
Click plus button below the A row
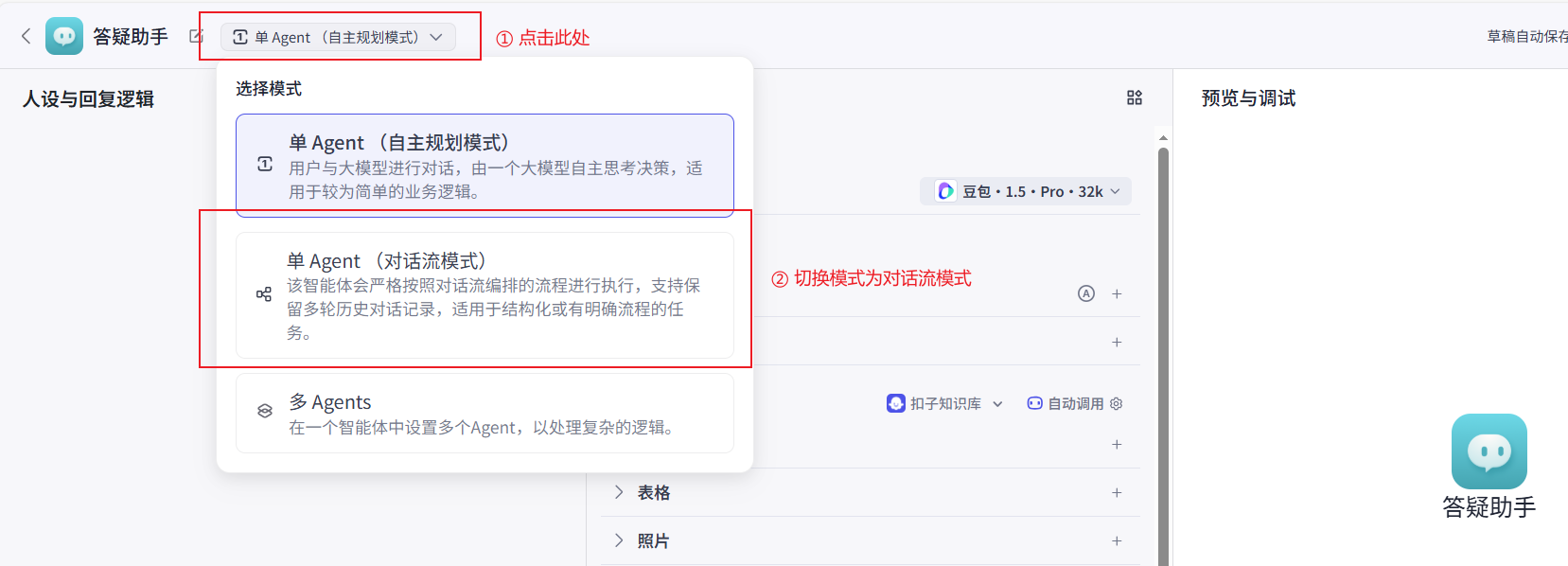1117,342
